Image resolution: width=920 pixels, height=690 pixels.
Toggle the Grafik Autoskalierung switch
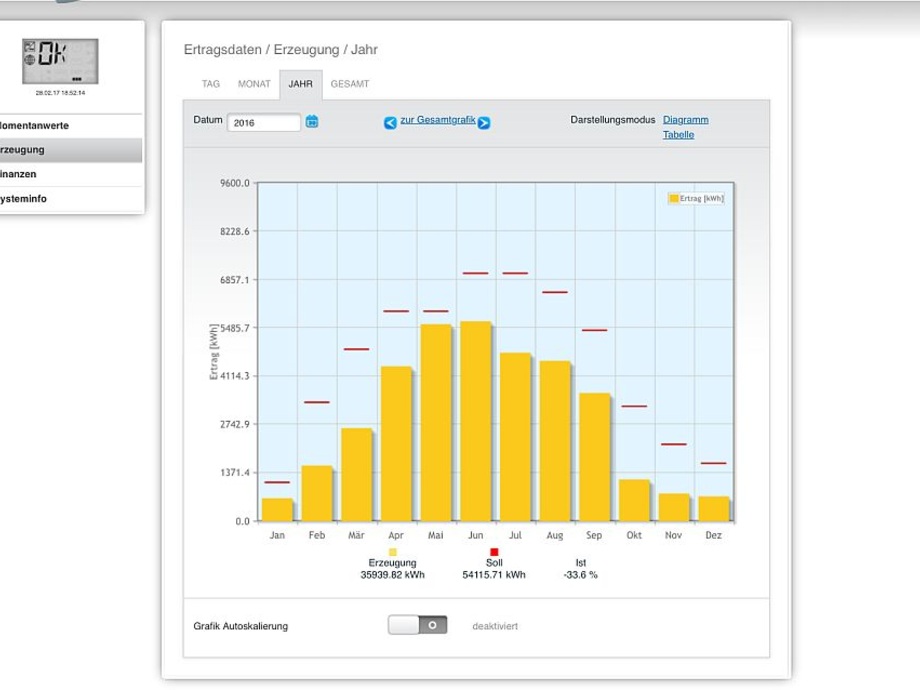point(418,625)
